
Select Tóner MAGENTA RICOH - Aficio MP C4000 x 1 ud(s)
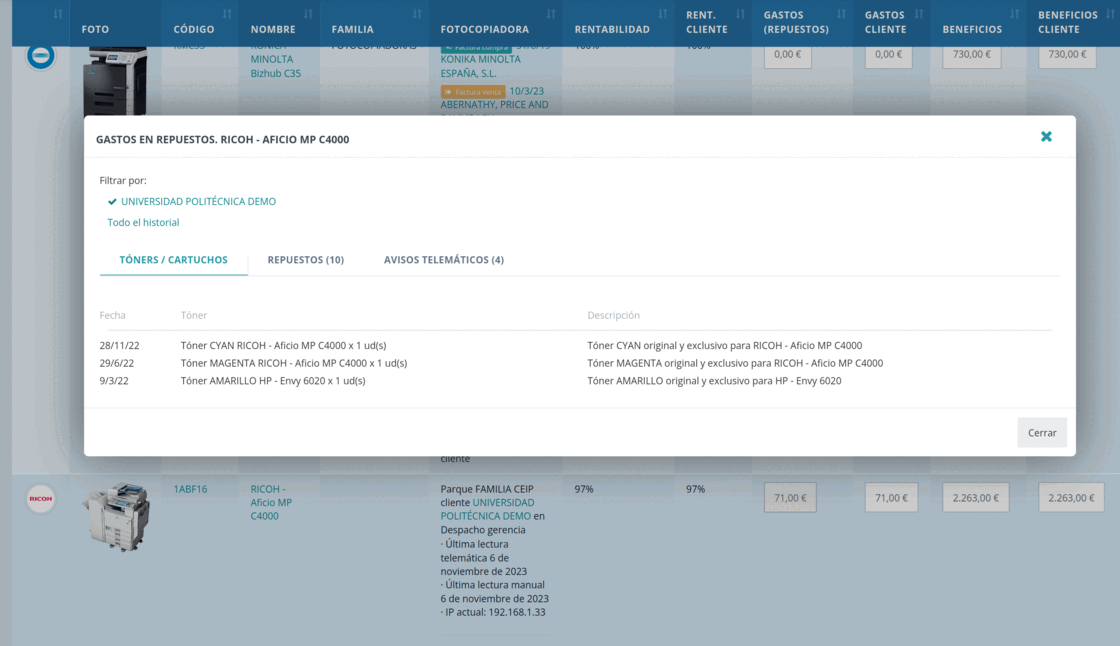click(x=294, y=363)
